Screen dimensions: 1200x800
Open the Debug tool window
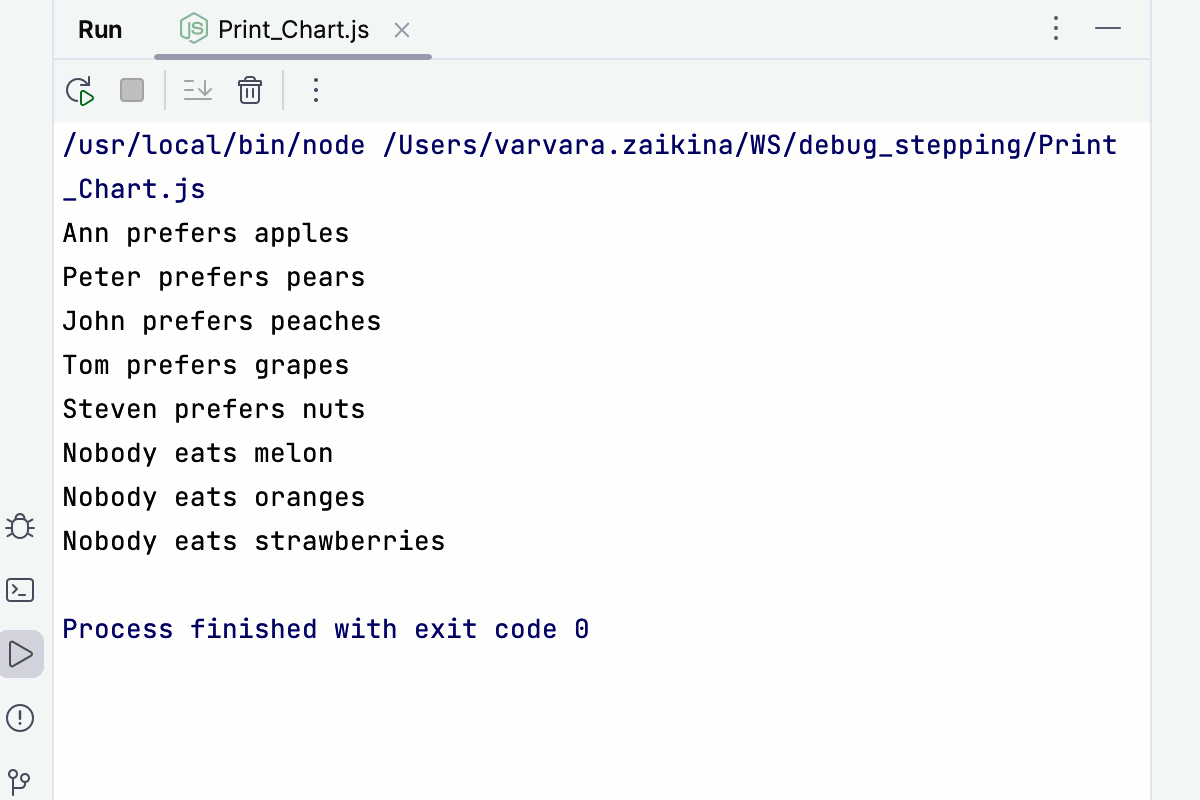pyautogui.click(x=20, y=527)
